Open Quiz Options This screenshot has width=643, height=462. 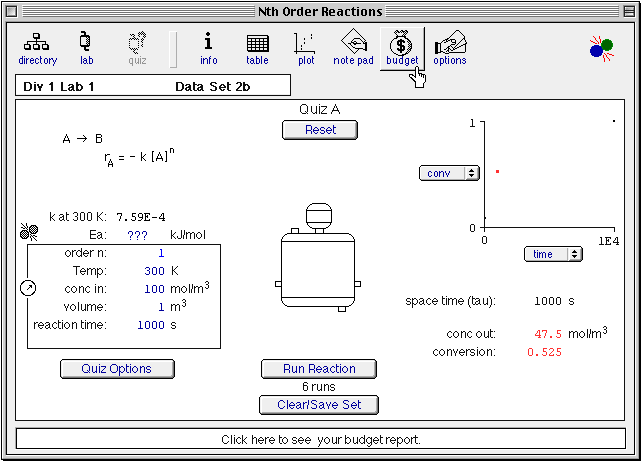[x=117, y=369]
